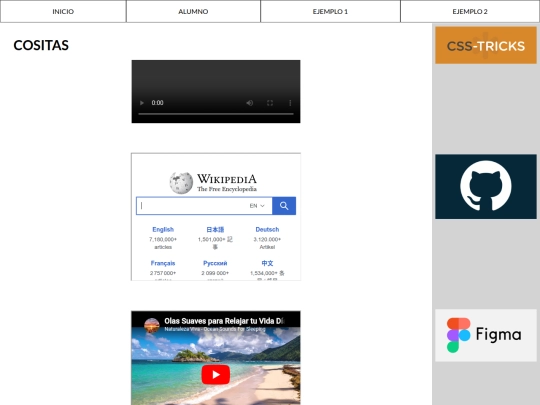Click the YouTube red play button
The image size is (540, 405).
(216, 374)
